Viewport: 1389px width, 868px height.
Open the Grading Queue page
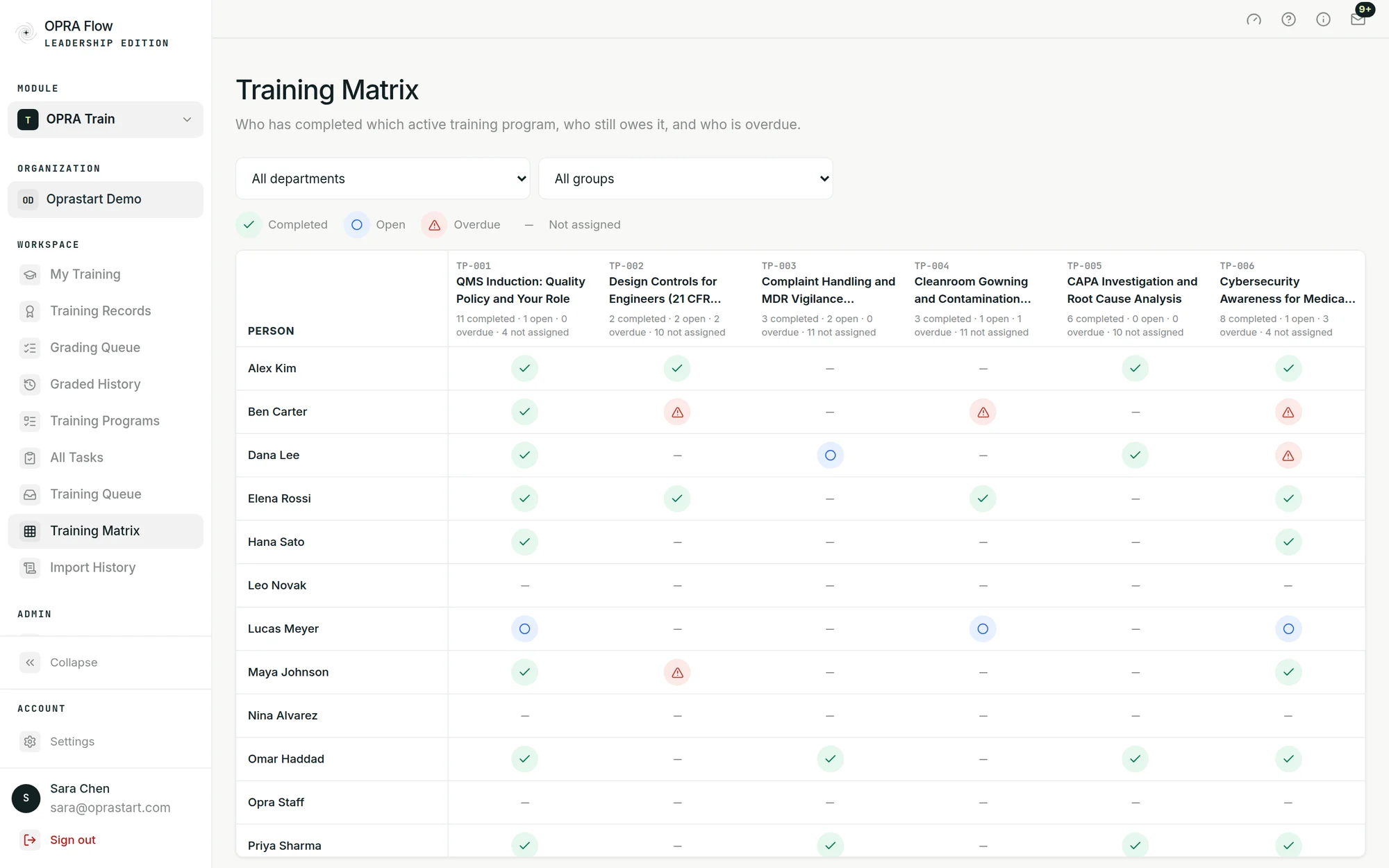pos(106,348)
